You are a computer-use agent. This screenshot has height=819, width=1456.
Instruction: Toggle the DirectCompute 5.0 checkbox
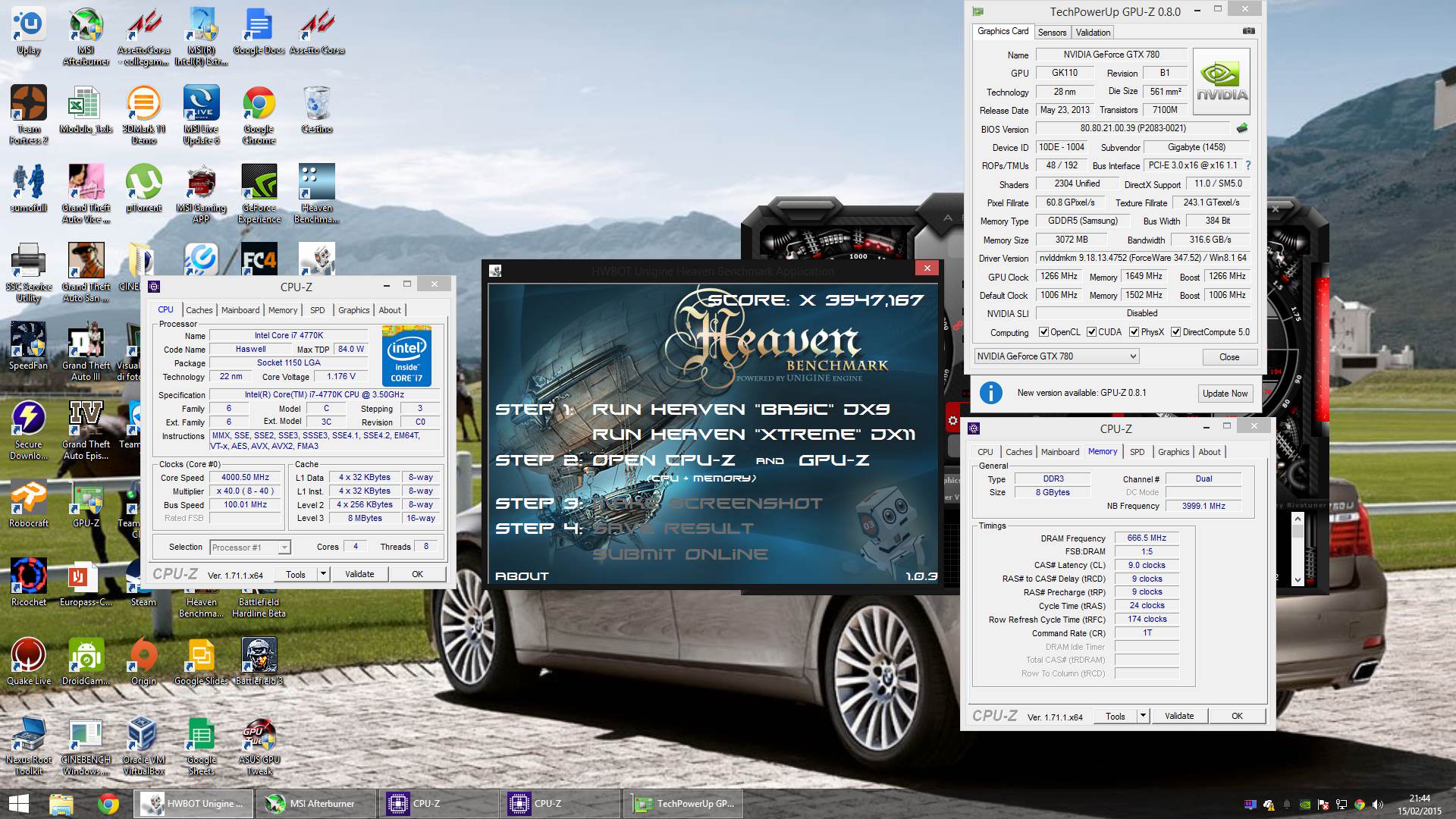coord(1175,332)
